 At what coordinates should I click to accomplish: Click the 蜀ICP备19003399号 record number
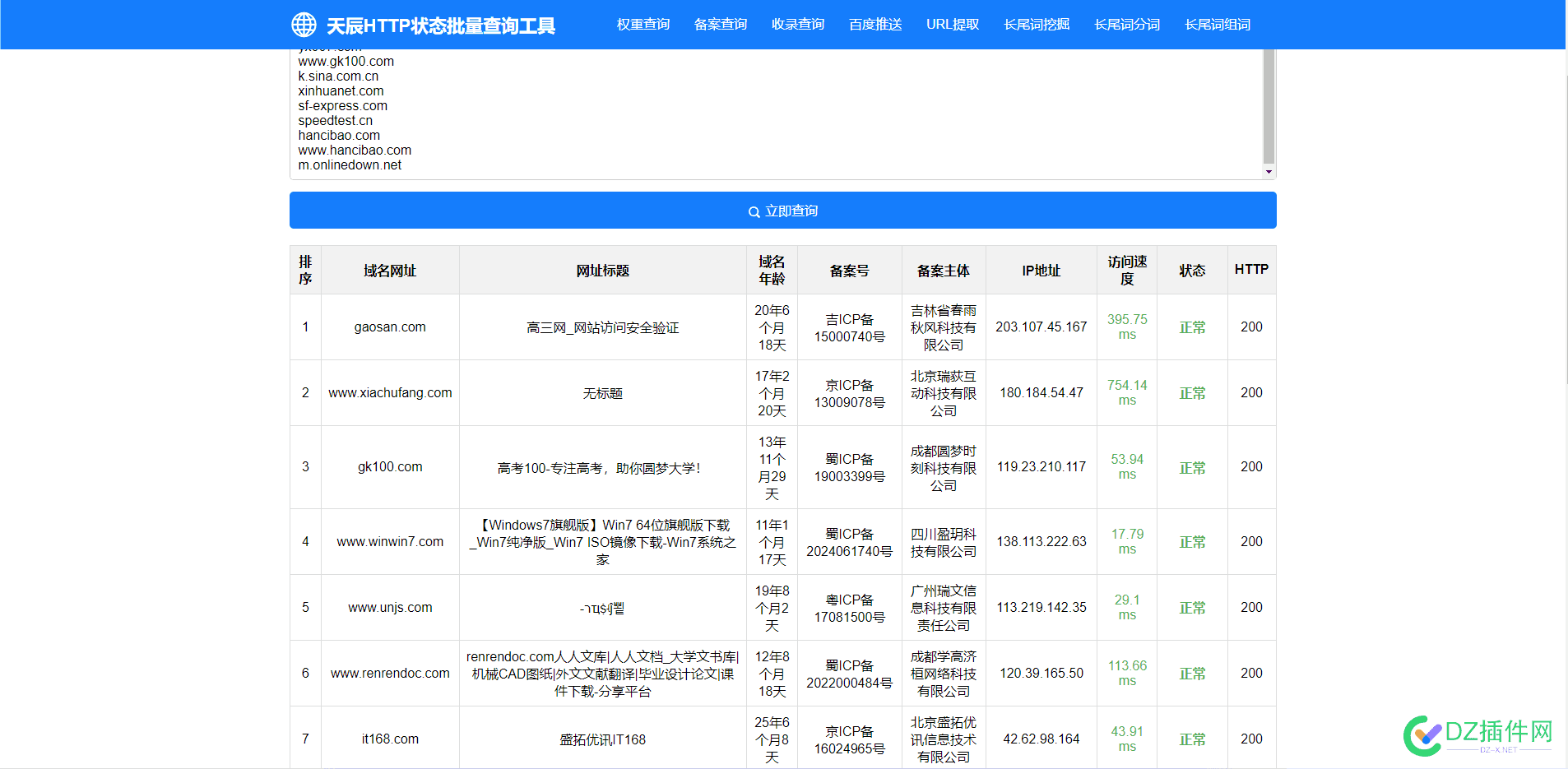[850, 468]
